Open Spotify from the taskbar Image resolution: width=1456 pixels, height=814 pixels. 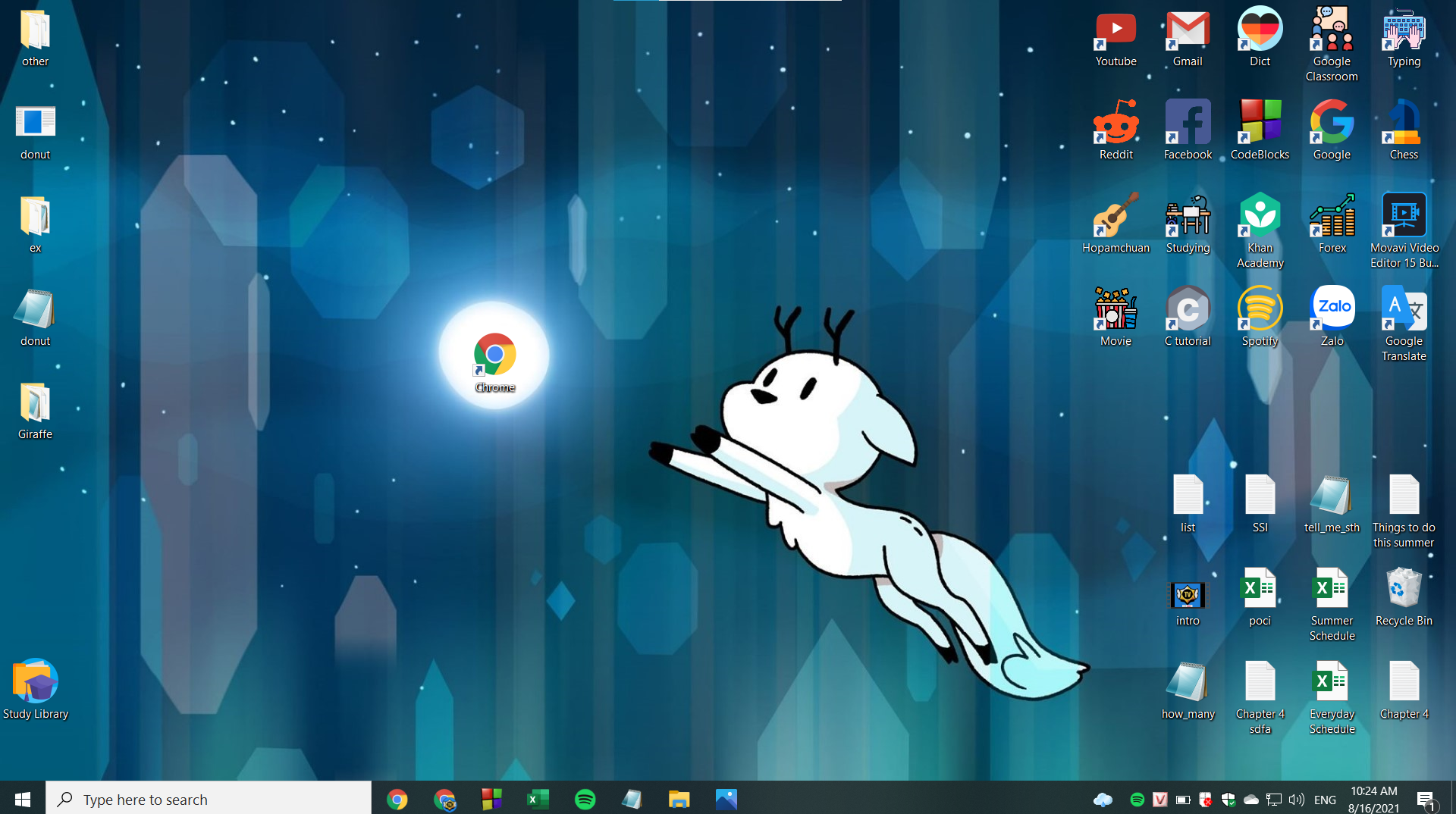click(x=585, y=799)
